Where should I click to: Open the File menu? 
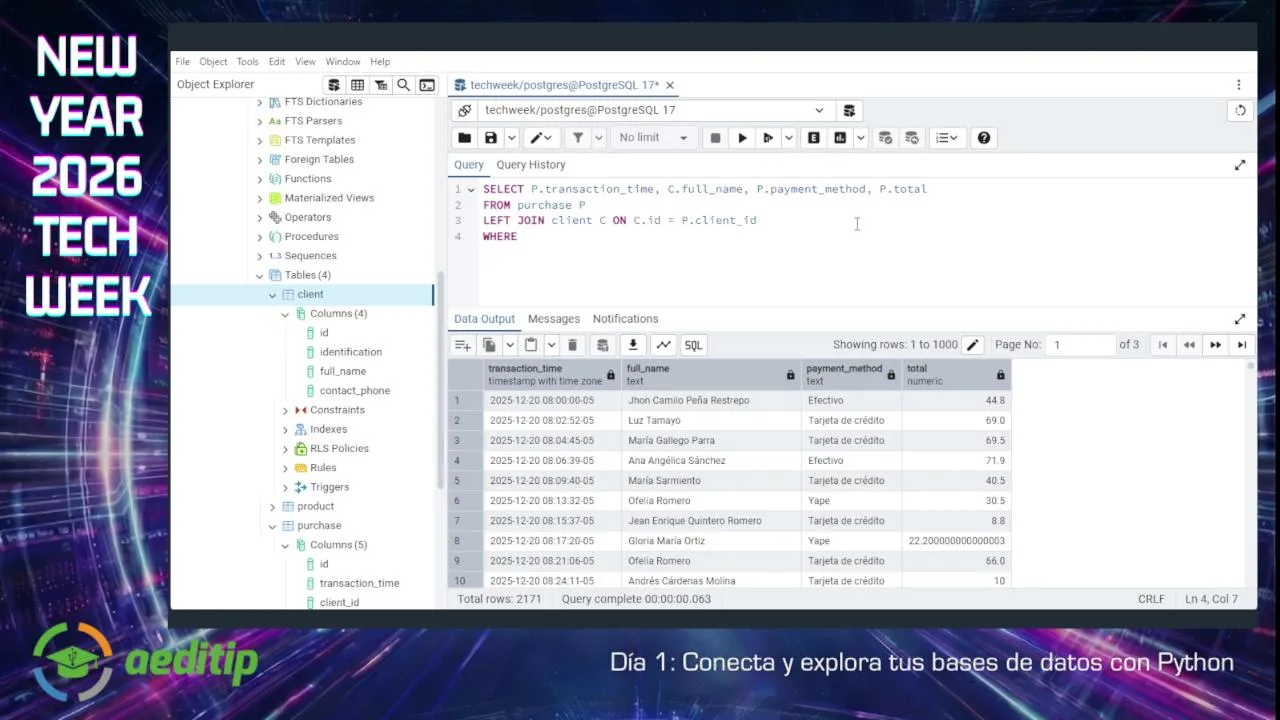[x=183, y=62]
